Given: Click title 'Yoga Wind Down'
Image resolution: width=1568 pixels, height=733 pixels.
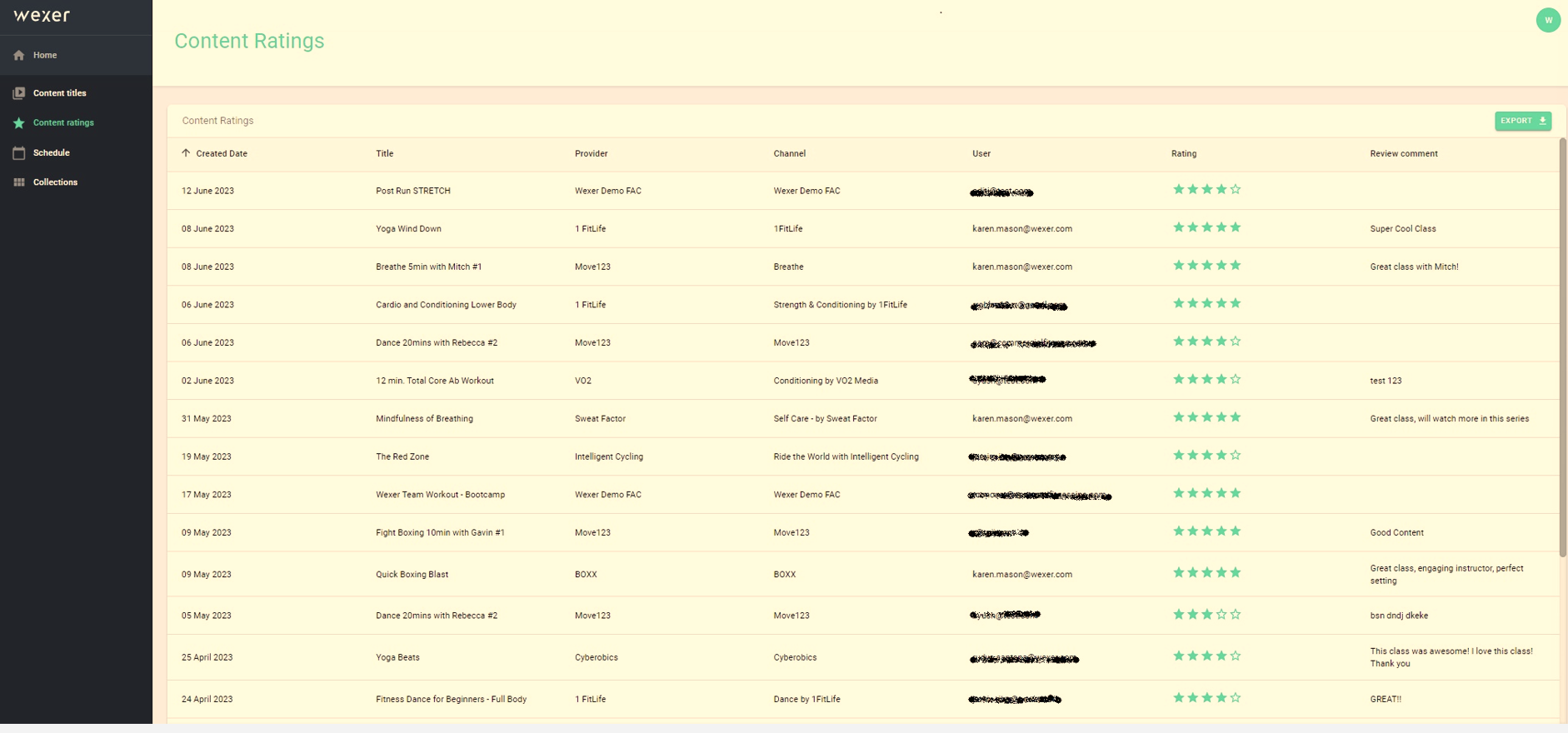Looking at the screenshot, I should tap(408, 229).
